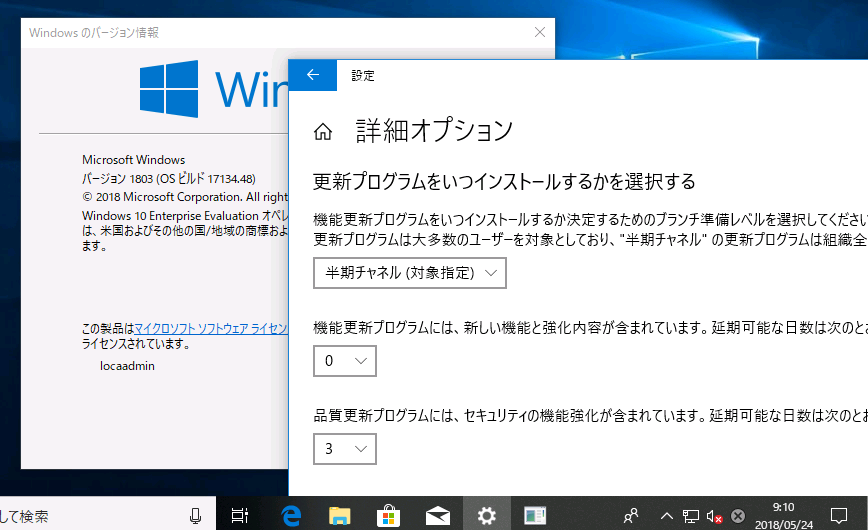Click the Windows logo in version dialog
The image size is (868, 530).
pyautogui.click(x=169, y=89)
